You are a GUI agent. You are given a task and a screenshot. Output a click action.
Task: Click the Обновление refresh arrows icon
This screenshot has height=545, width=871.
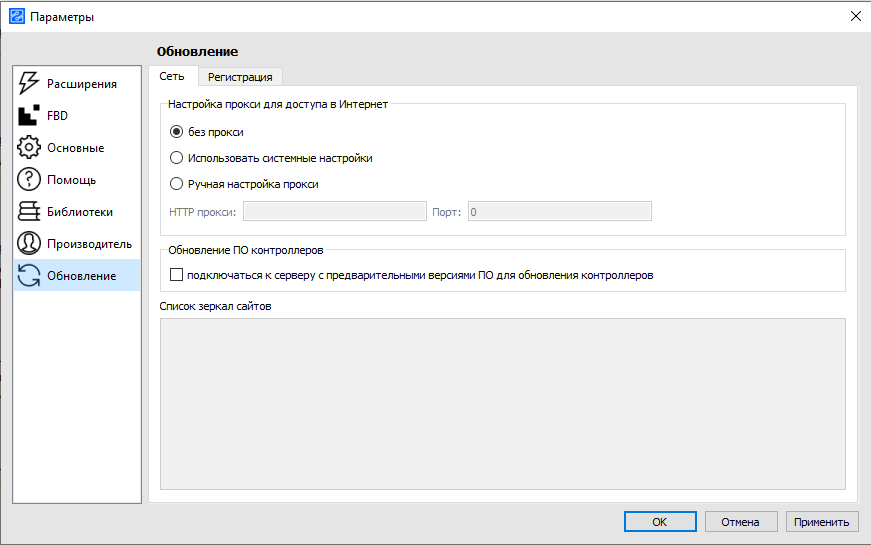28,276
